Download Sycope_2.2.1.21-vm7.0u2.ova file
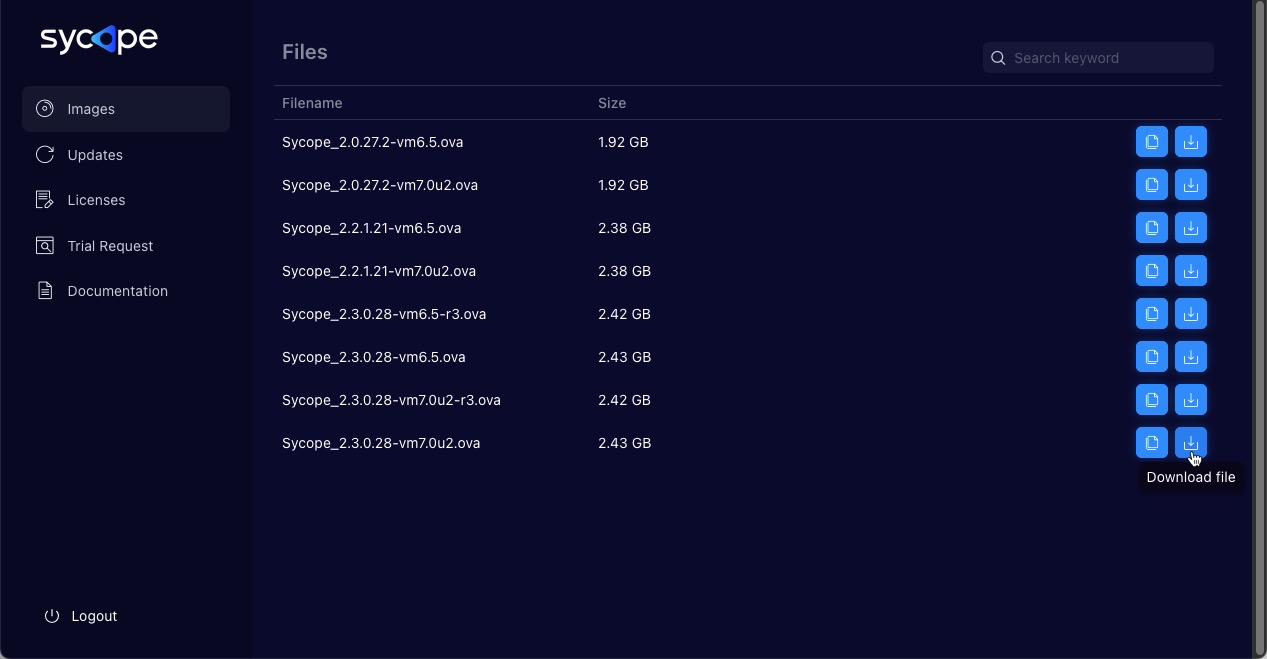 click(x=1191, y=271)
